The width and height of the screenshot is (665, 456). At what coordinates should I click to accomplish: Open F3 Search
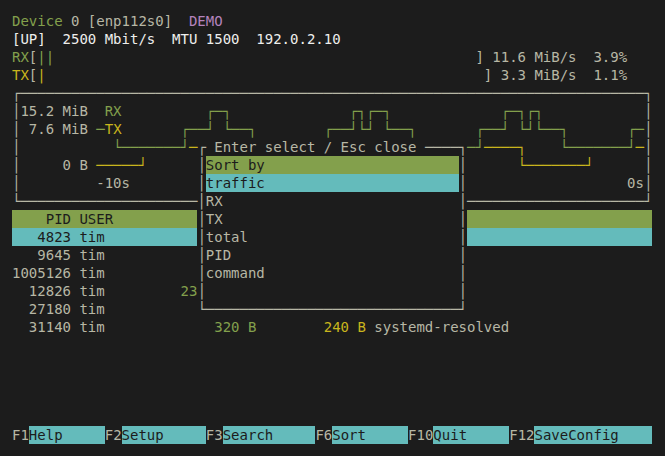pos(260,435)
